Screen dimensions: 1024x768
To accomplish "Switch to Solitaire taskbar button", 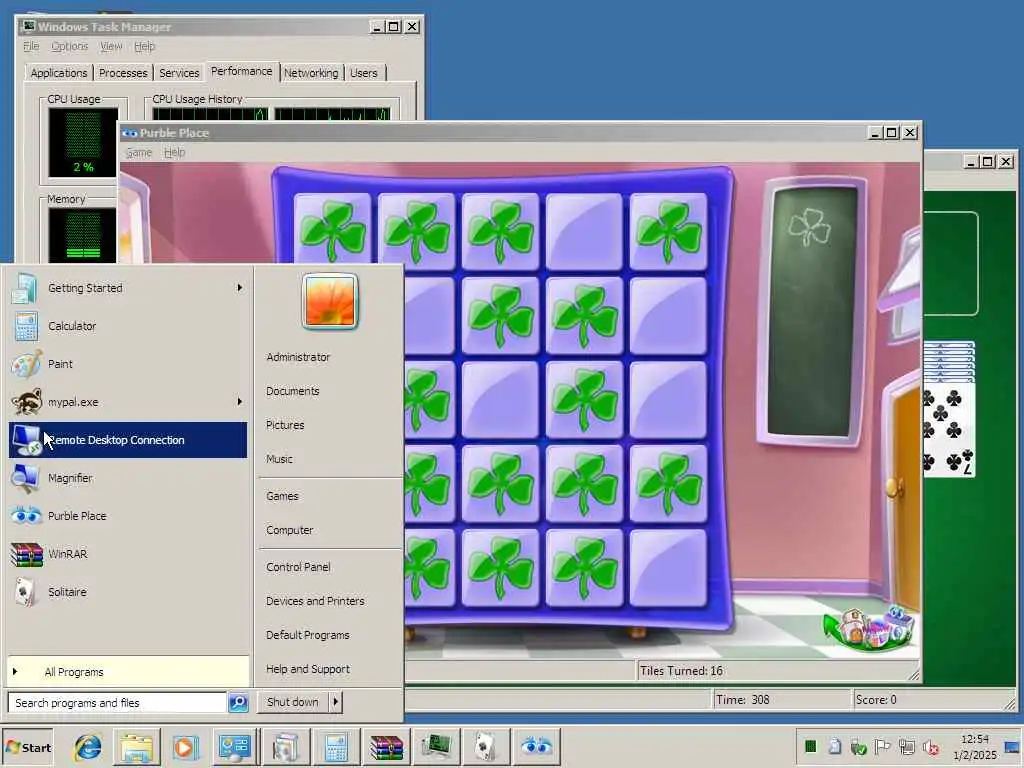I will tap(486, 747).
